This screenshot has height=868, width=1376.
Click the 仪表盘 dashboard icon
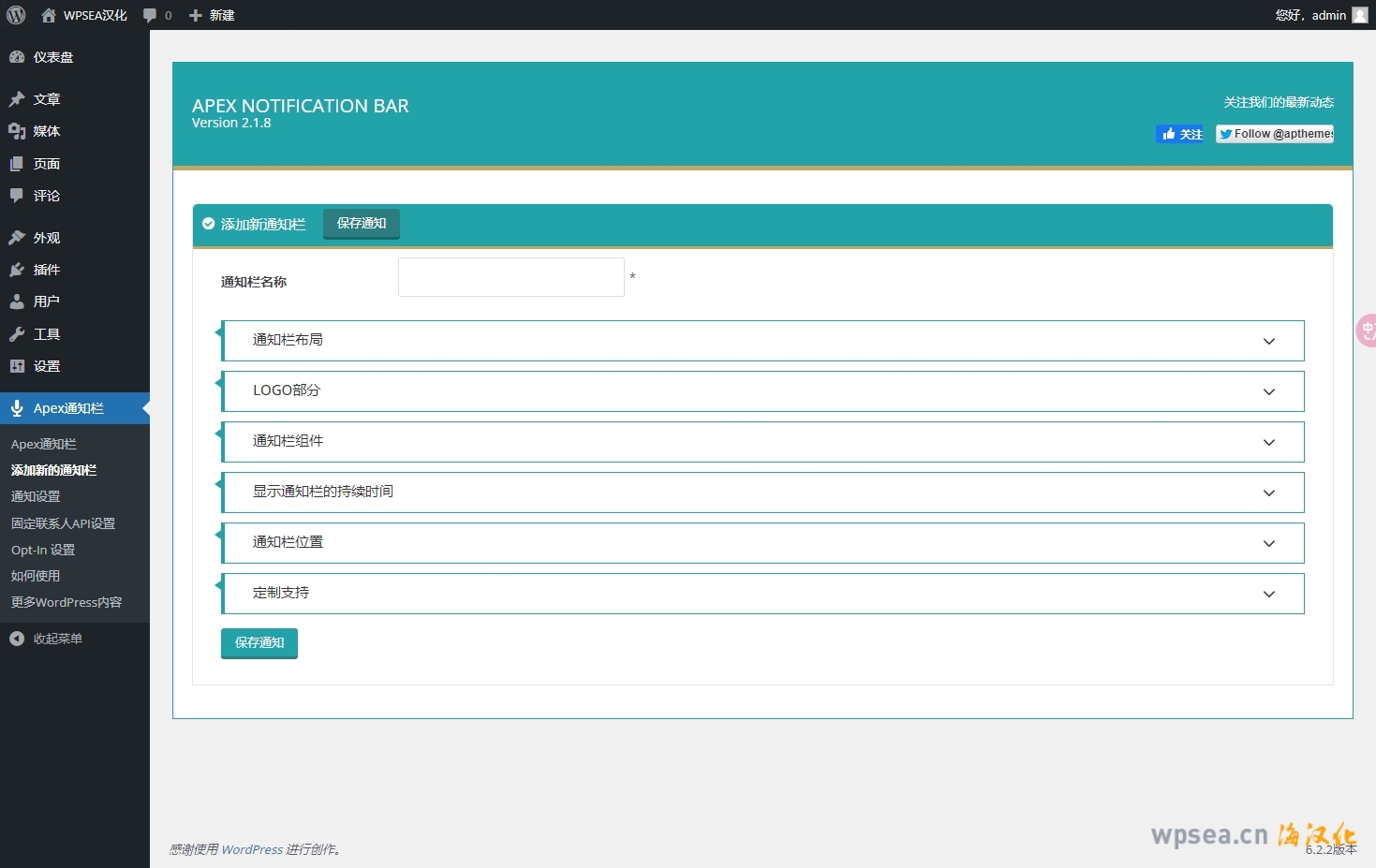(17, 57)
